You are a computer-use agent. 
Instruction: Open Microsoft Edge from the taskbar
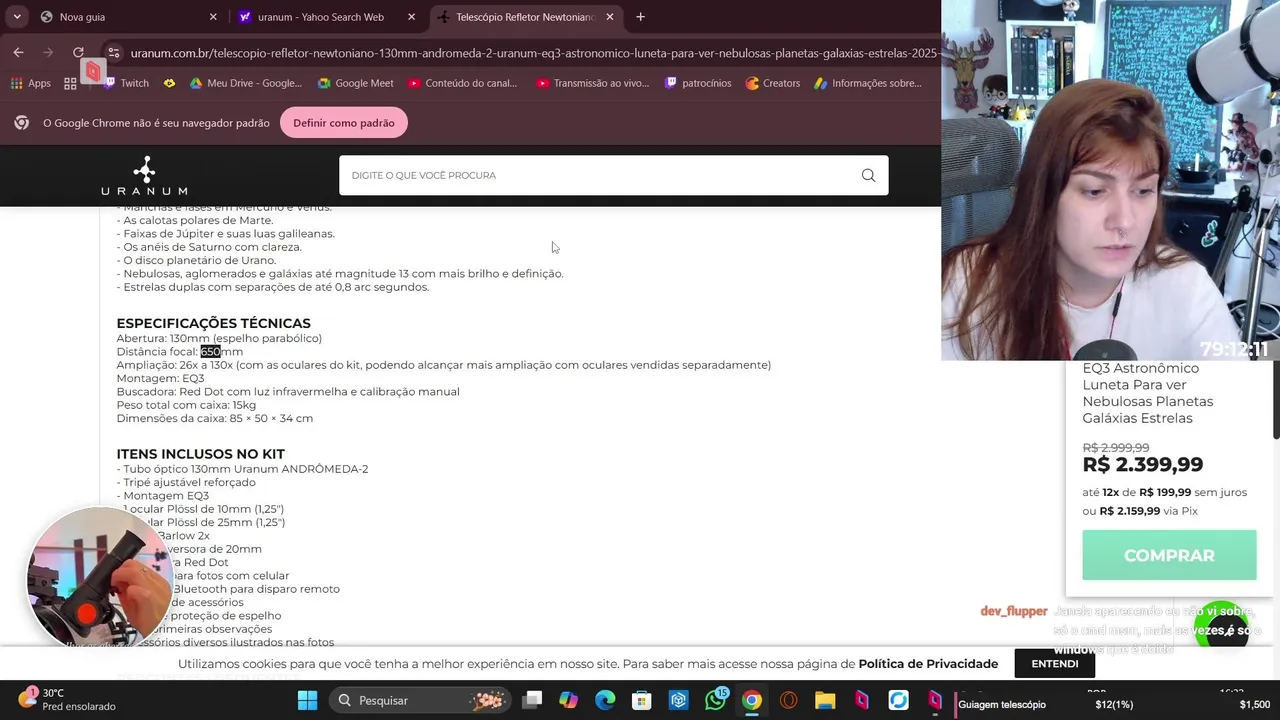[x=605, y=700]
